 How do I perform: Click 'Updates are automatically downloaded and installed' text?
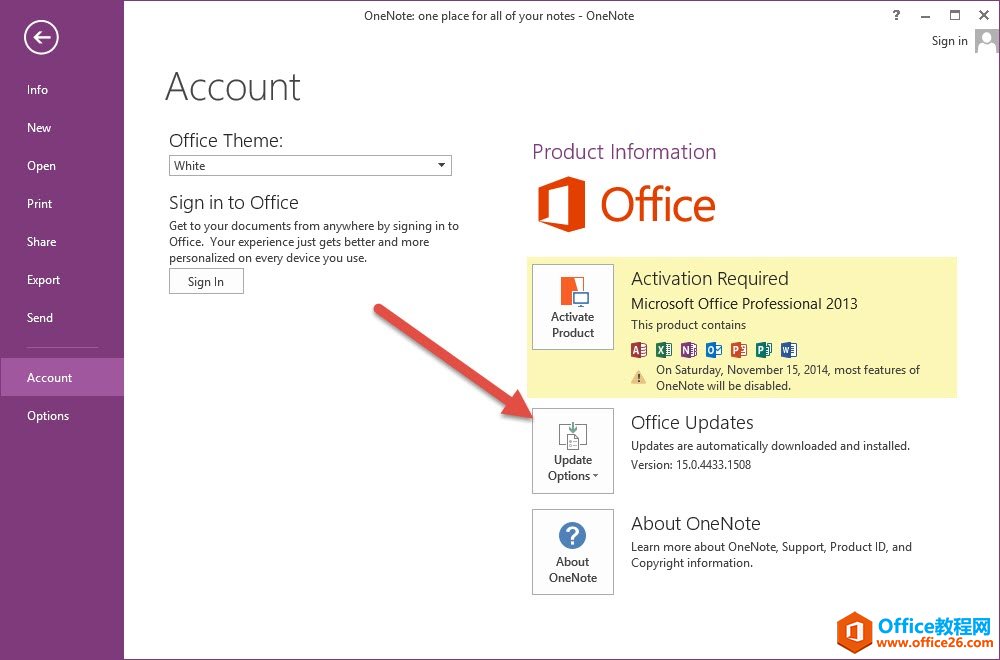[x=770, y=446]
